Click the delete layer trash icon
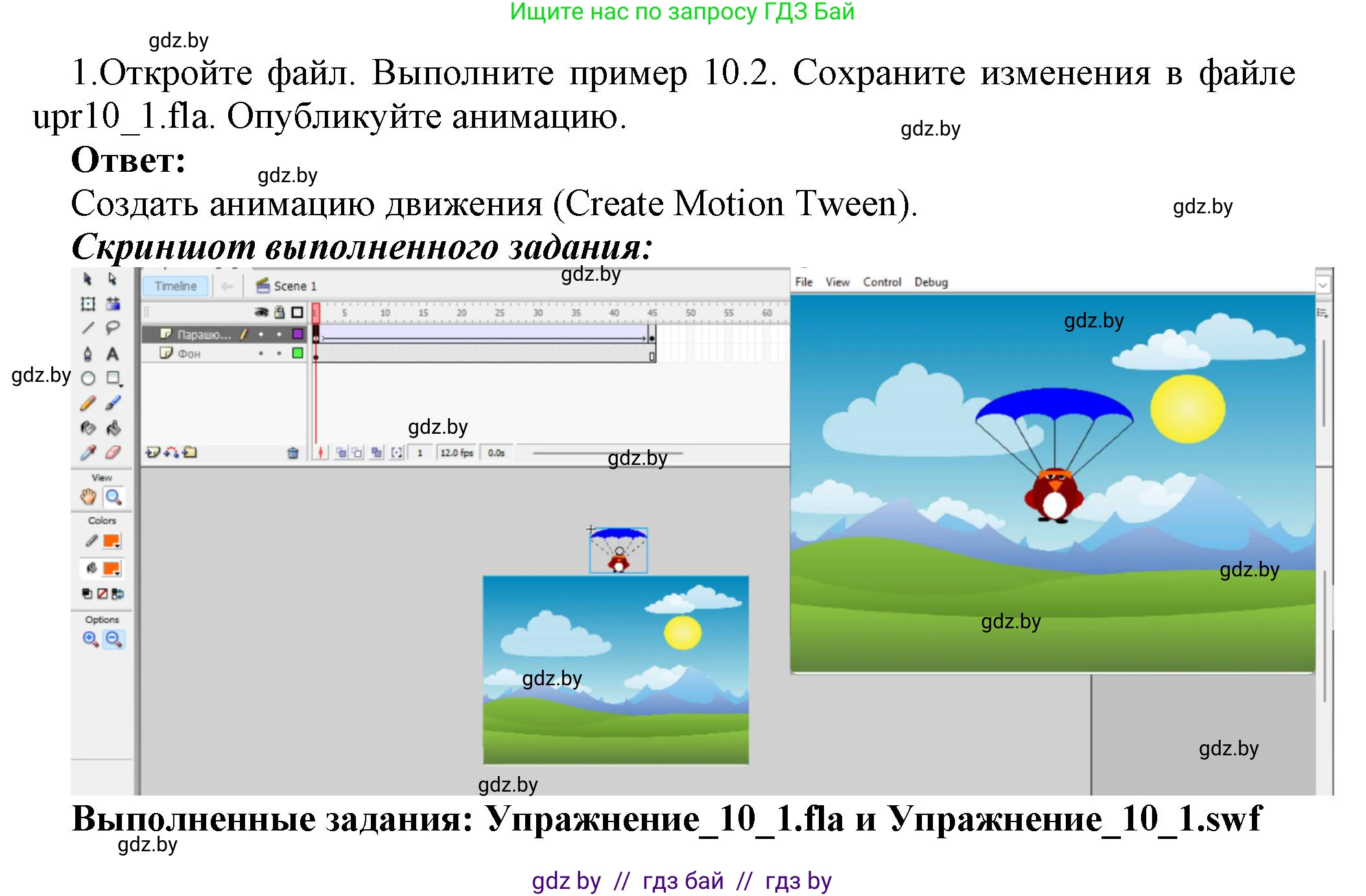This screenshot has height=896, width=1366. point(293,453)
